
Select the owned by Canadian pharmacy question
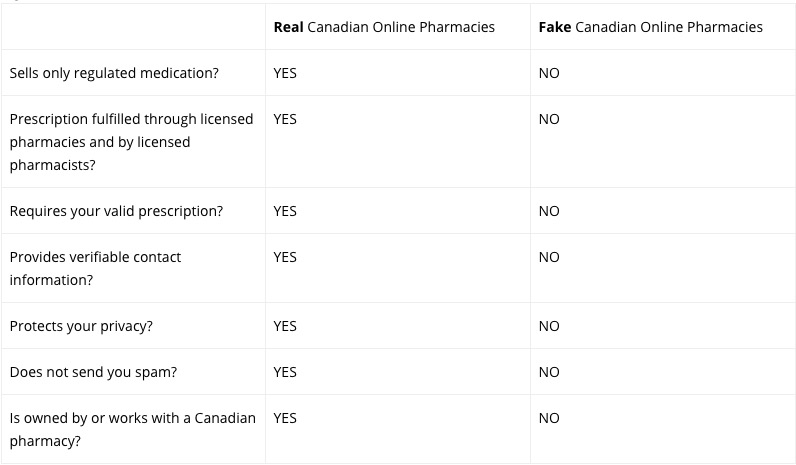coord(132,429)
